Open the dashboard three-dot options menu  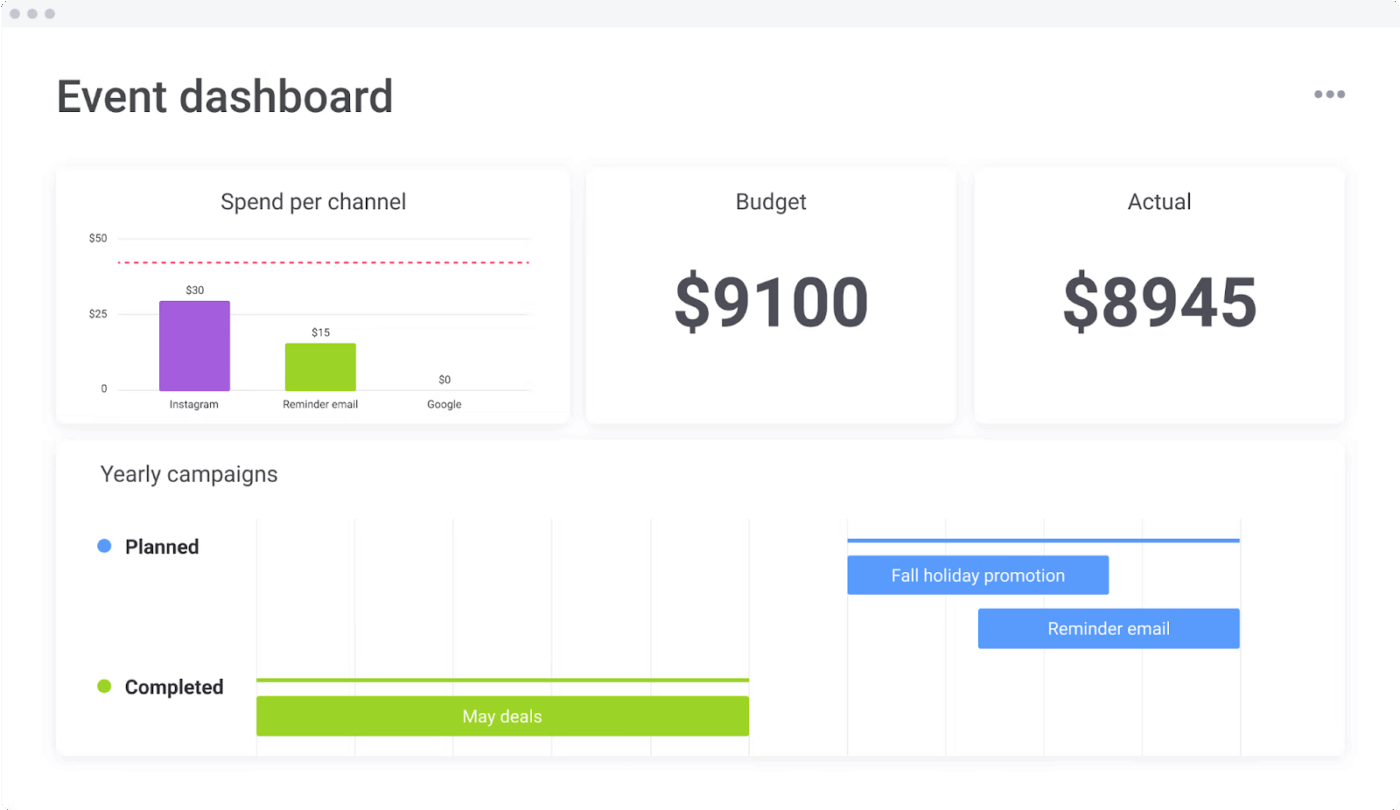[x=1329, y=95]
